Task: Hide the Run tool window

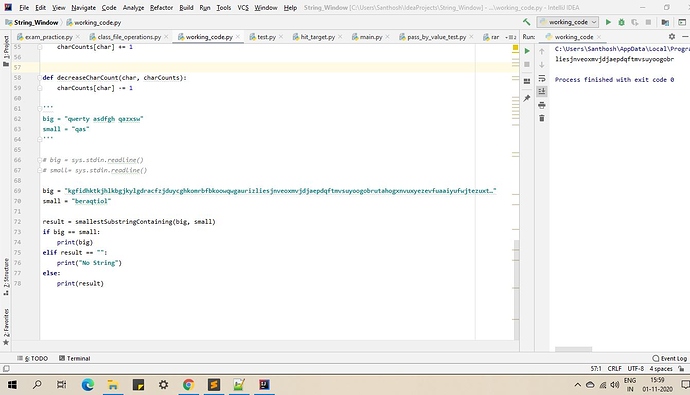Action: tap(685, 37)
